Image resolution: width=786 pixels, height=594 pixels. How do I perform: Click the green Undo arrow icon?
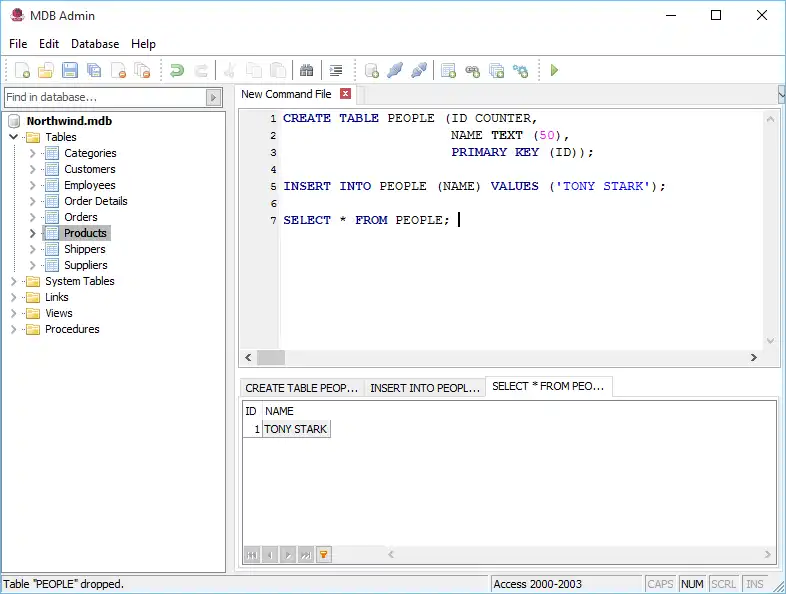tap(177, 70)
